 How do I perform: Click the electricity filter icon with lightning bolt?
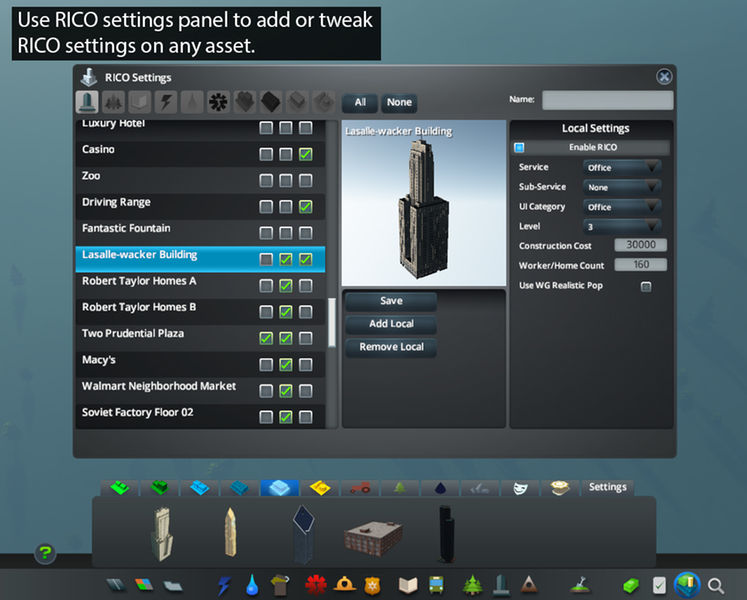pos(165,102)
